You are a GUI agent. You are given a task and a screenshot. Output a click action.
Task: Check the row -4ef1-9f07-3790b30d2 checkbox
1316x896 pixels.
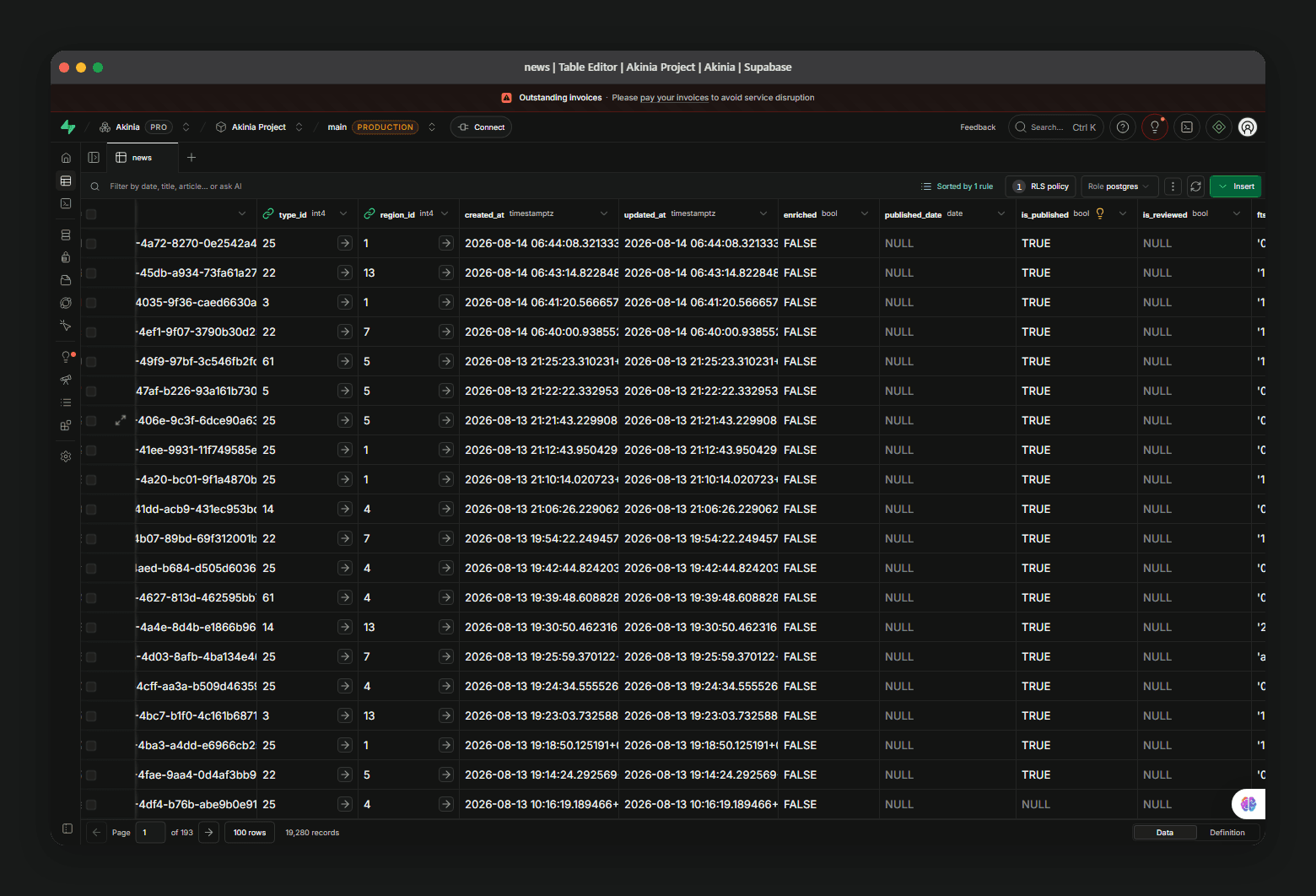[91, 332]
